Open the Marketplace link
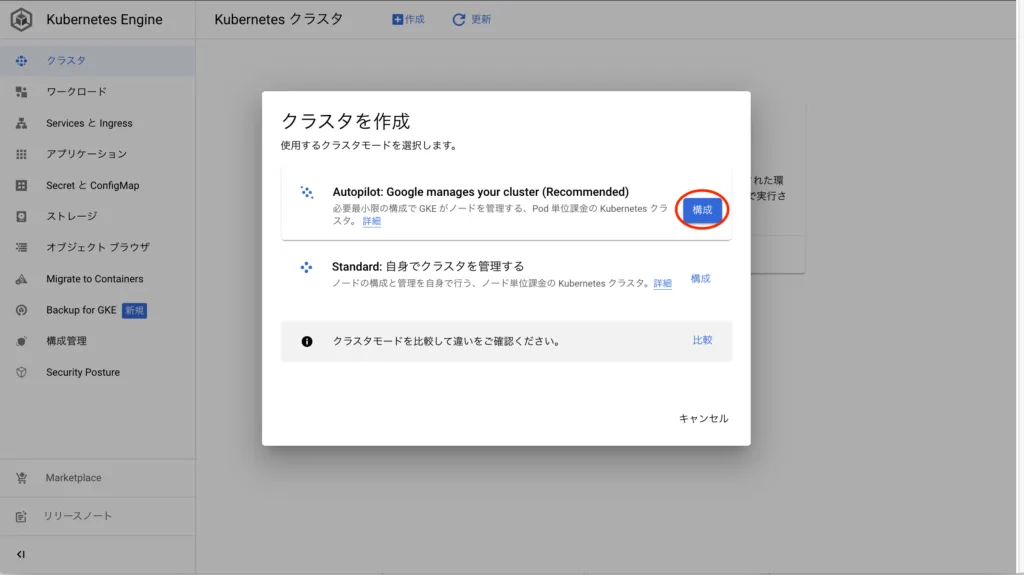Screen dimensions: 1024x575 (x=97, y=478)
